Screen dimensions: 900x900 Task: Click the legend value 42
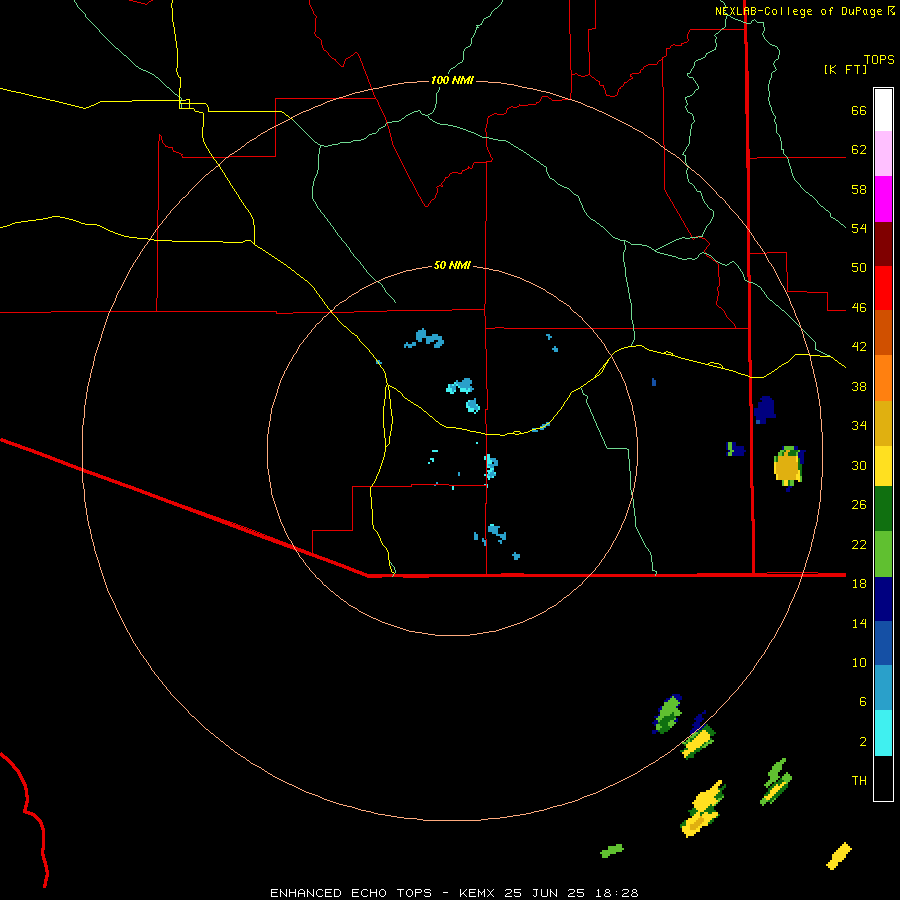(x=859, y=347)
